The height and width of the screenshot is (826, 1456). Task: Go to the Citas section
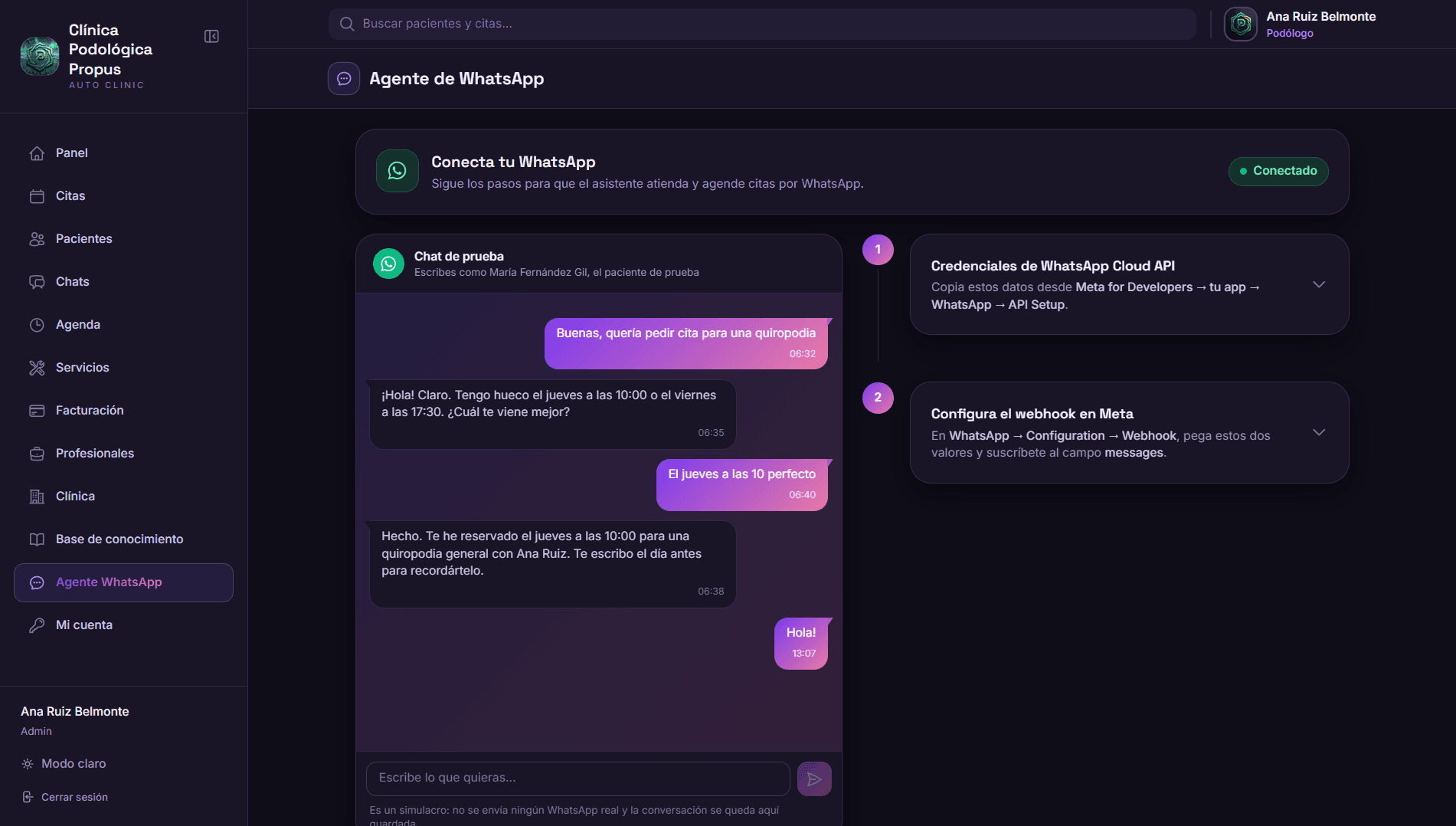click(123, 196)
